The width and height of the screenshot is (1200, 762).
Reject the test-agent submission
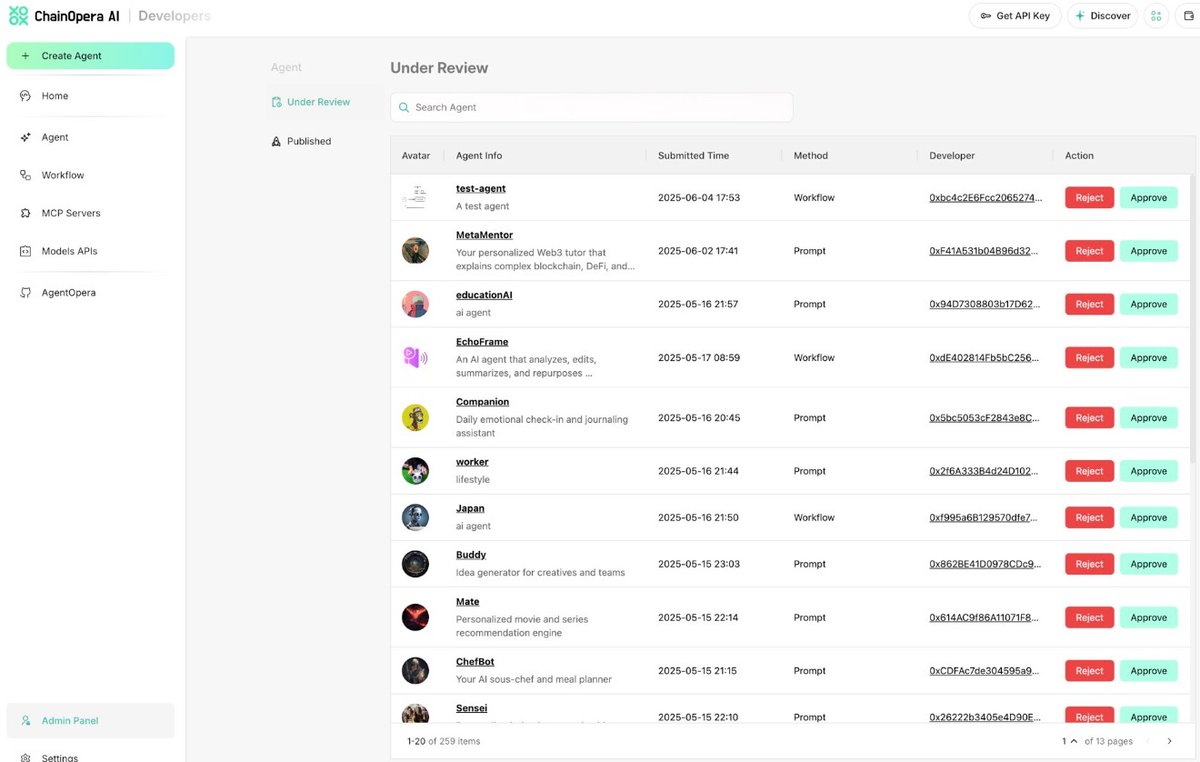coord(1089,198)
